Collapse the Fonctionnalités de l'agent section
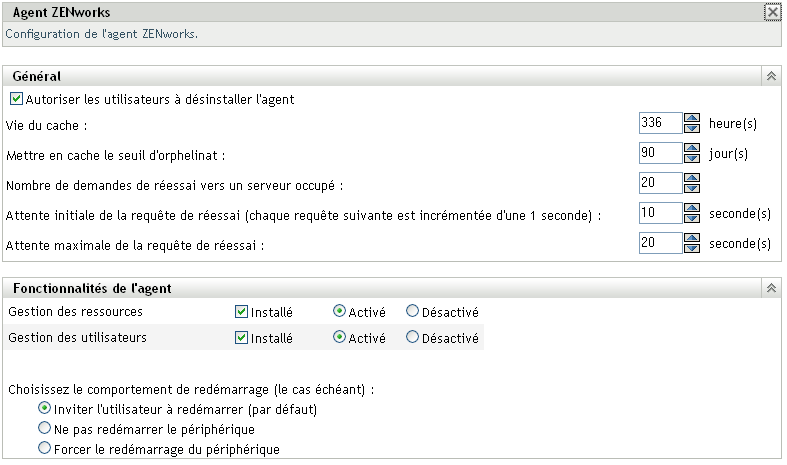 point(771,288)
